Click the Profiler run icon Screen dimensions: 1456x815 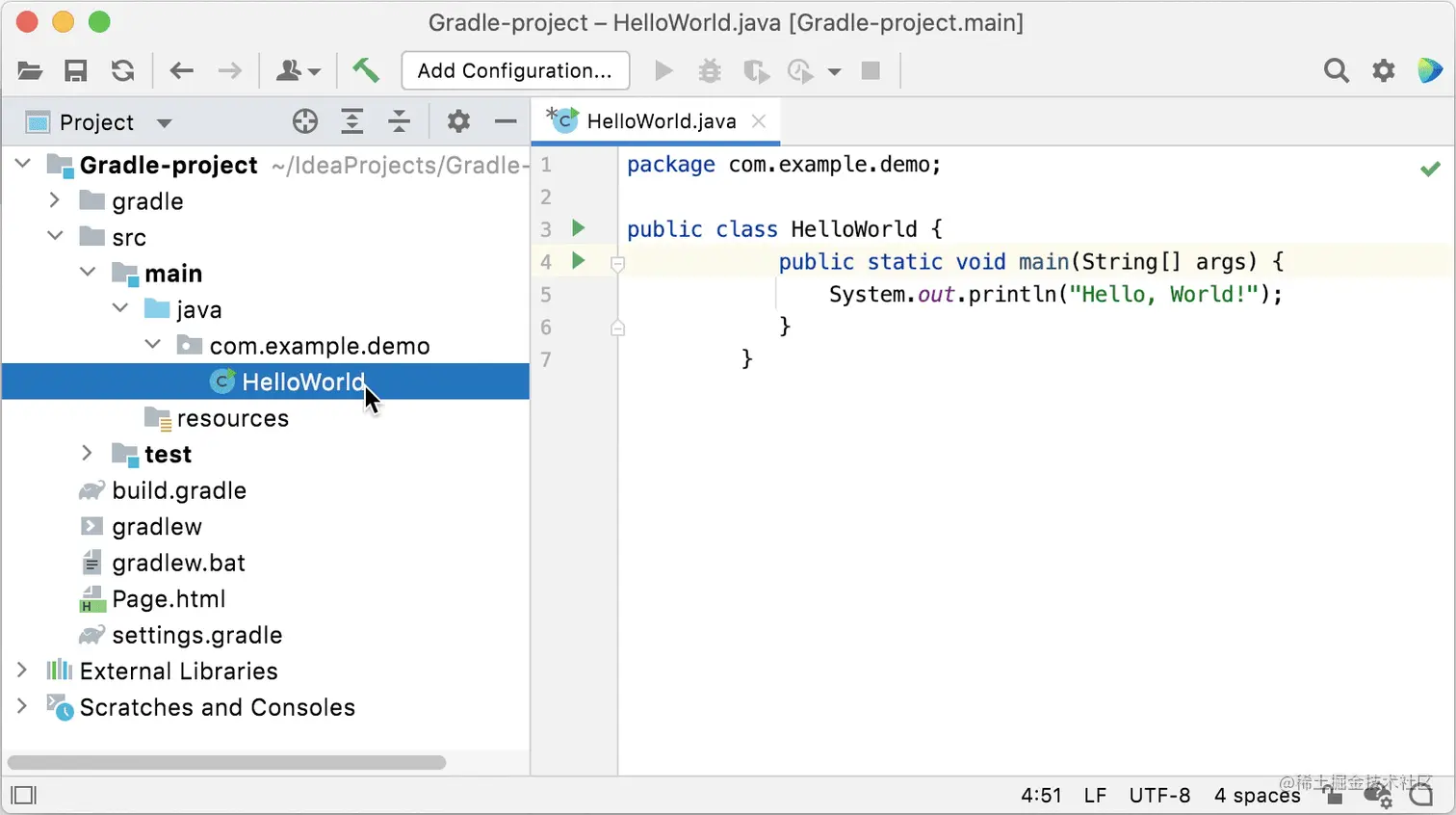click(800, 70)
